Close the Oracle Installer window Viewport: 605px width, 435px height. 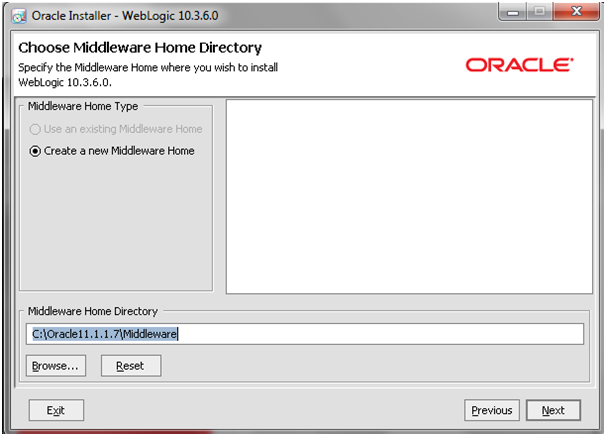(x=576, y=11)
